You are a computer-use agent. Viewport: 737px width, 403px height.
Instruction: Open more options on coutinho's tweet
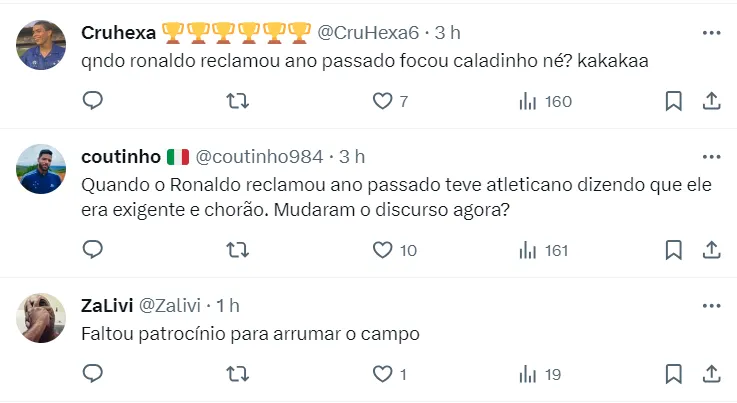(x=712, y=157)
